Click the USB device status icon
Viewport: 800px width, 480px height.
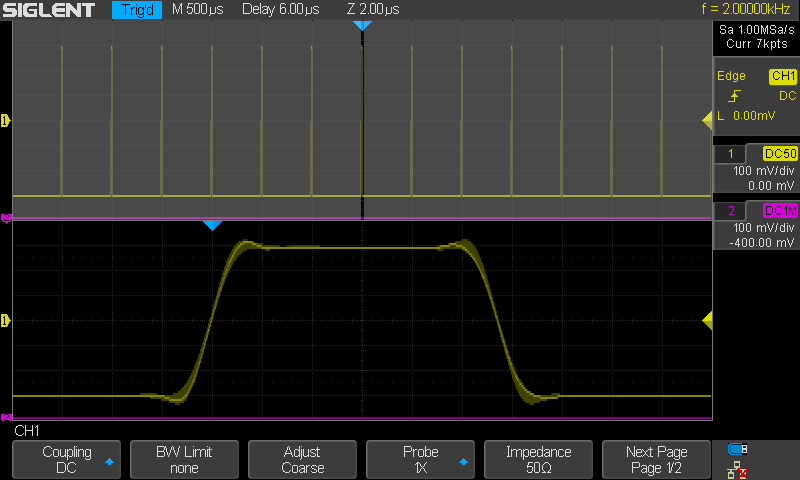[737, 449]
